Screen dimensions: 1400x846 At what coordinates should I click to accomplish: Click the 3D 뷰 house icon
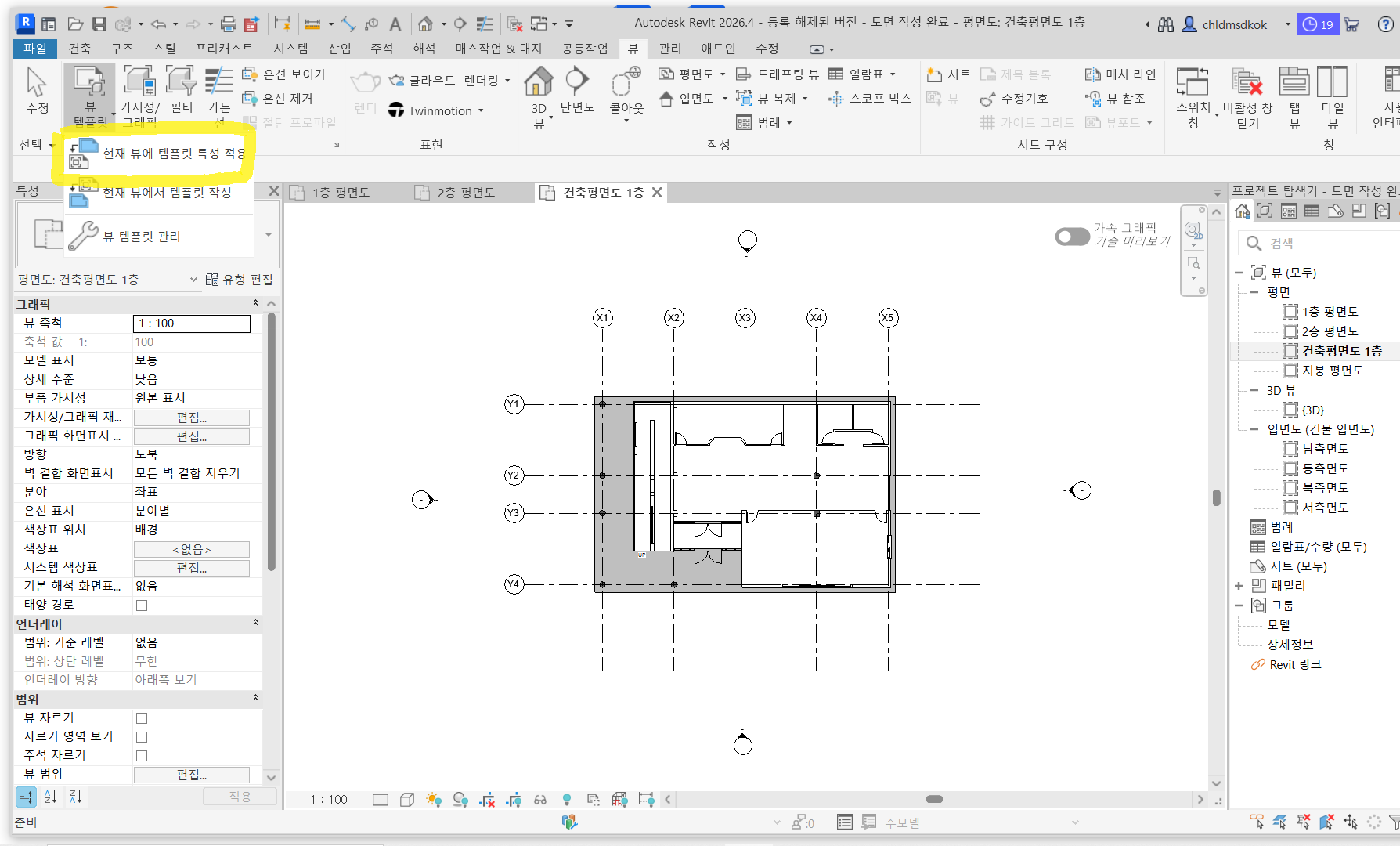(539, 82)
